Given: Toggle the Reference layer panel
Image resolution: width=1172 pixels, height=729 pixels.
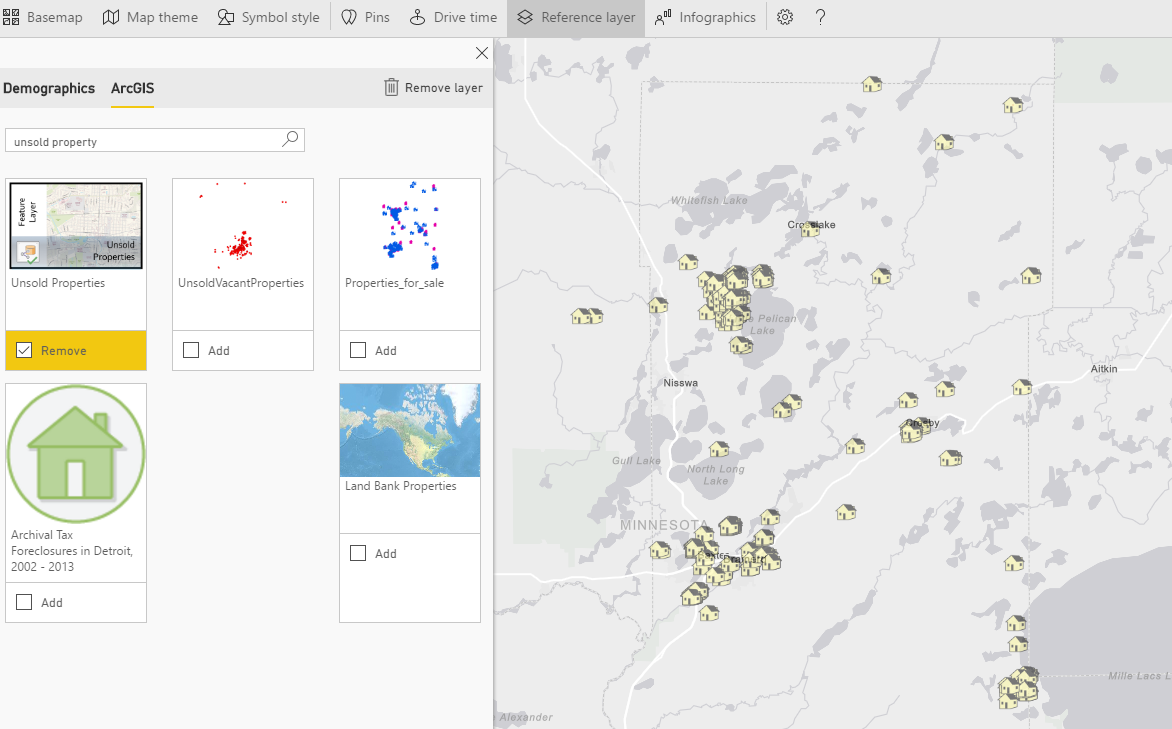Looking at the screenshot, I should pos(576,17).
